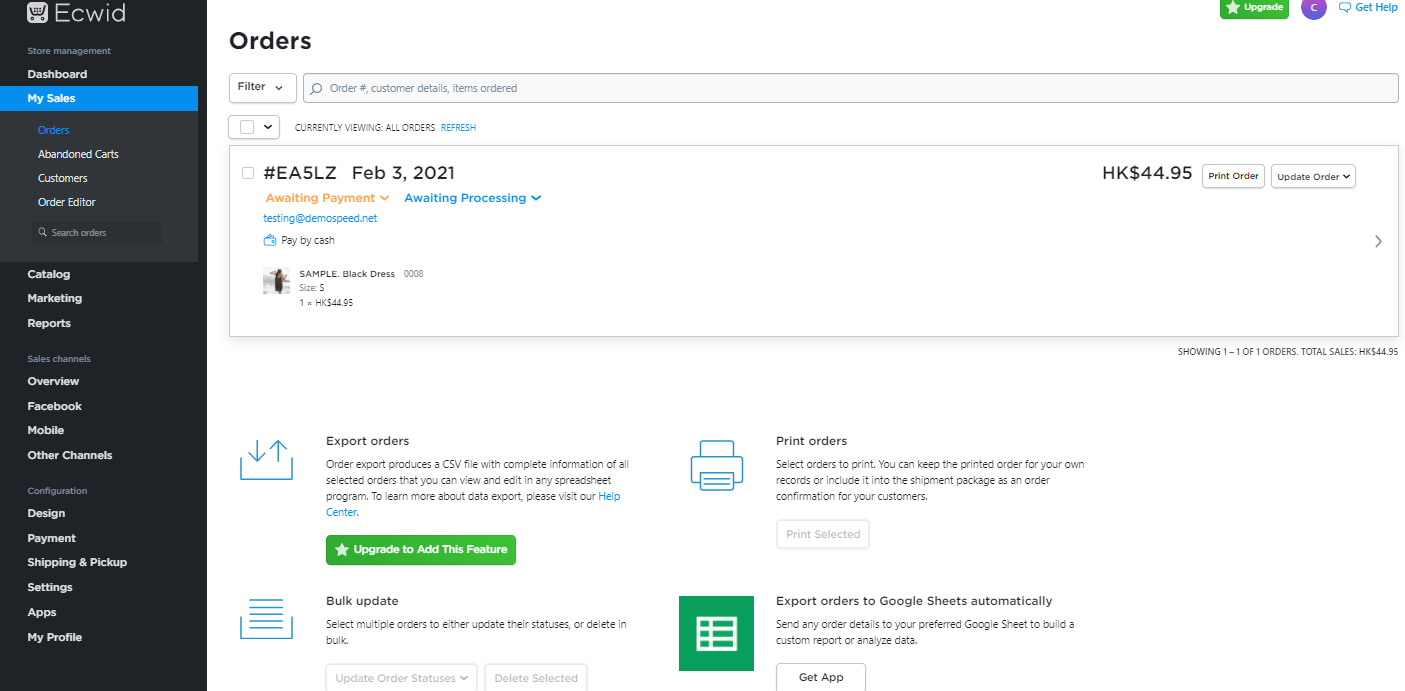Viewport: 1405px width, 691px height.
Task: Toggle the select all orders checkbox
Action: 247,127
